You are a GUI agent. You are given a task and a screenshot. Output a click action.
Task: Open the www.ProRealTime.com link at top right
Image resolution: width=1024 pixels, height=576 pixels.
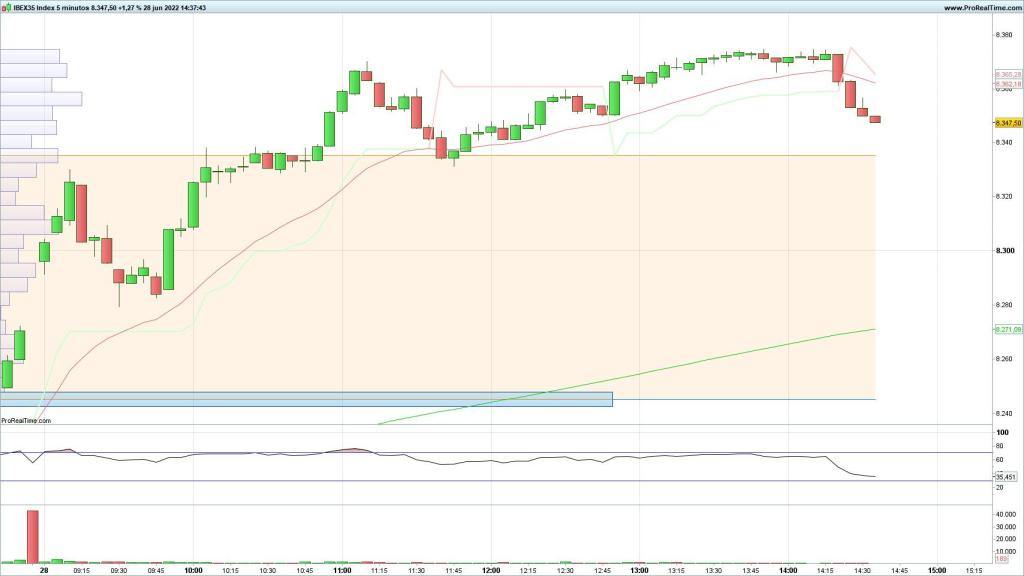980,7
